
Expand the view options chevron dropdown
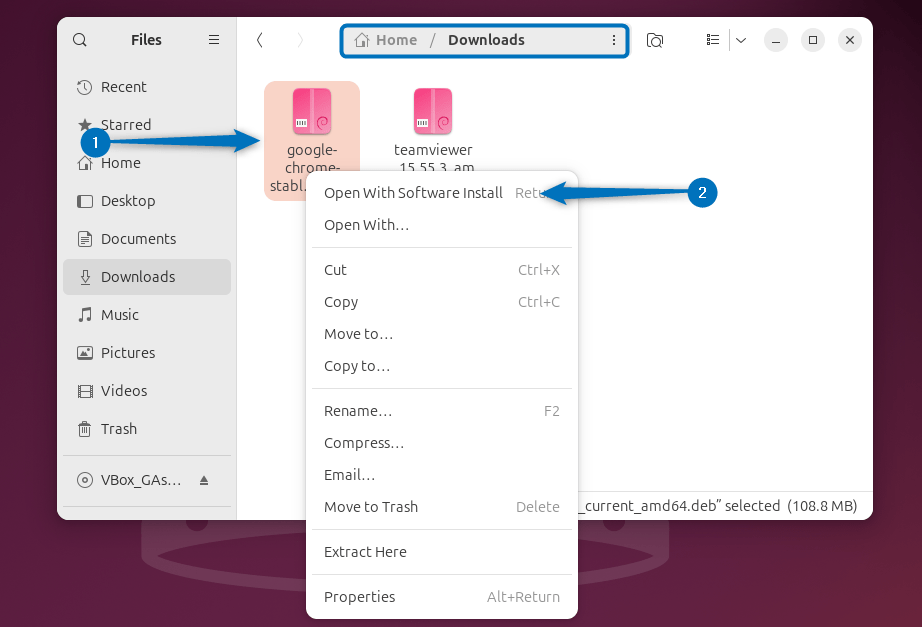[x=740, y=40]
